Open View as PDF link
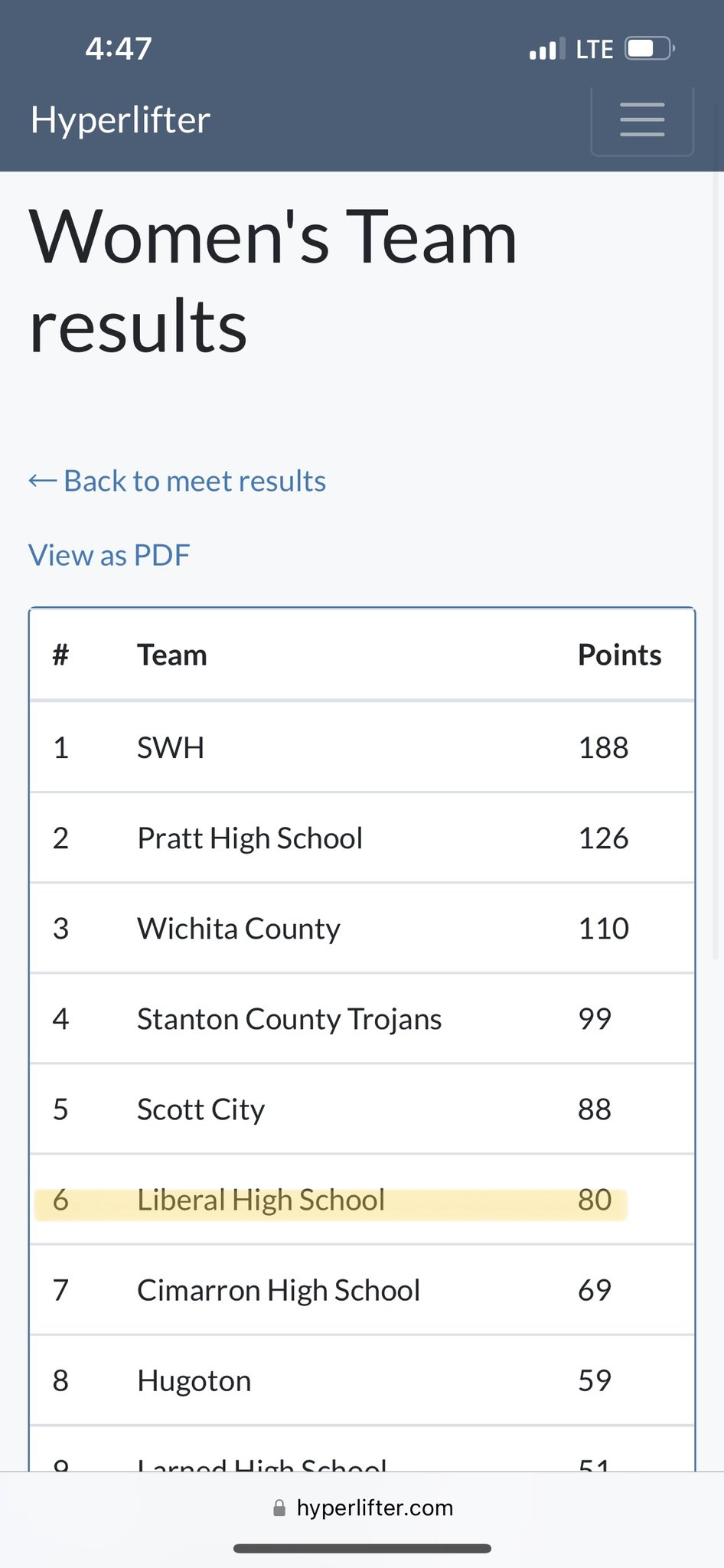This screenshot has width=724, height=1568. [x=109, y=555]
